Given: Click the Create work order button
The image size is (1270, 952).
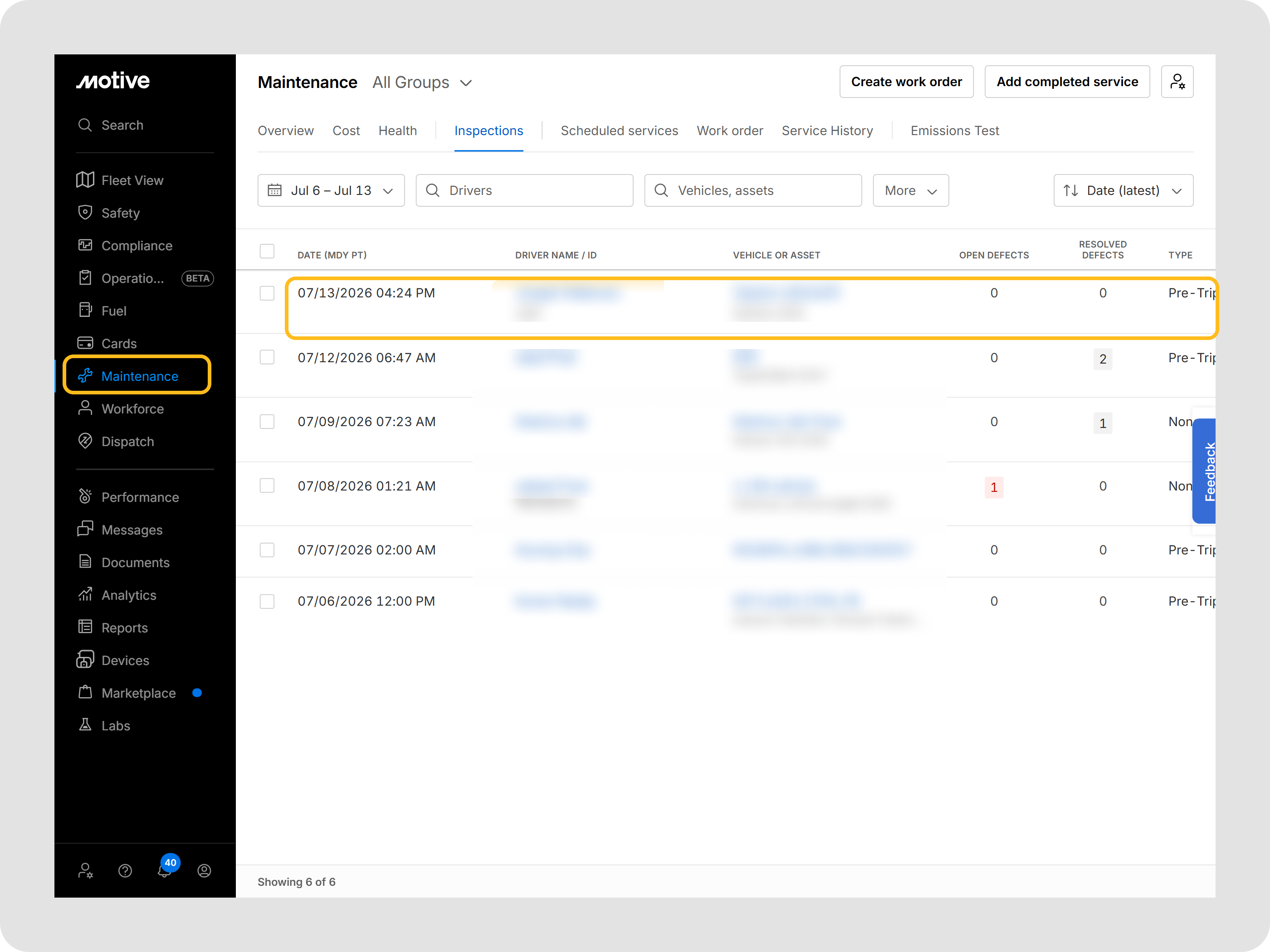Looking at the screenshot, I should [906, 82].
